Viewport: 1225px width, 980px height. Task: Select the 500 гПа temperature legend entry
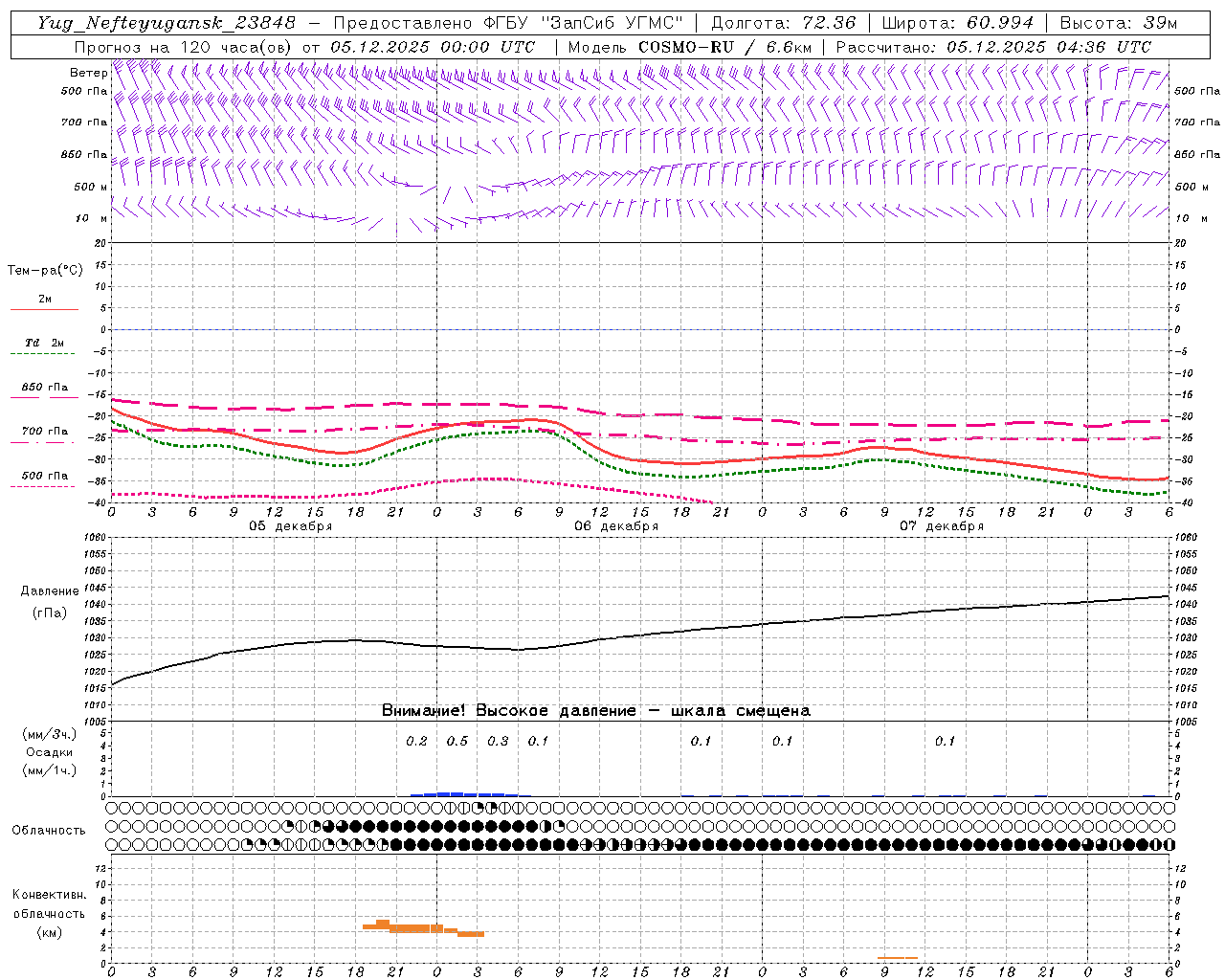tap(44, 475)
